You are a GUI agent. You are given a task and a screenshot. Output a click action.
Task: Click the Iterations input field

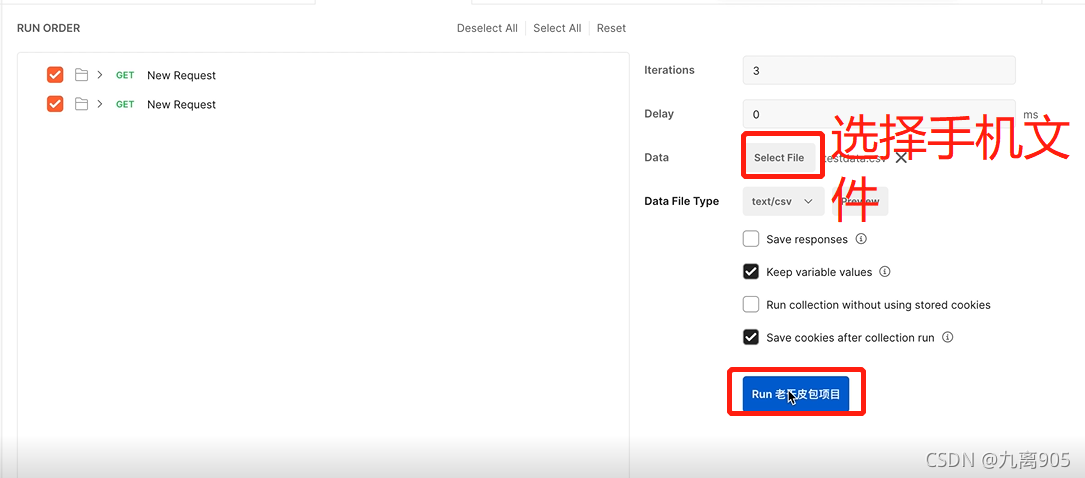coord(879,71)
